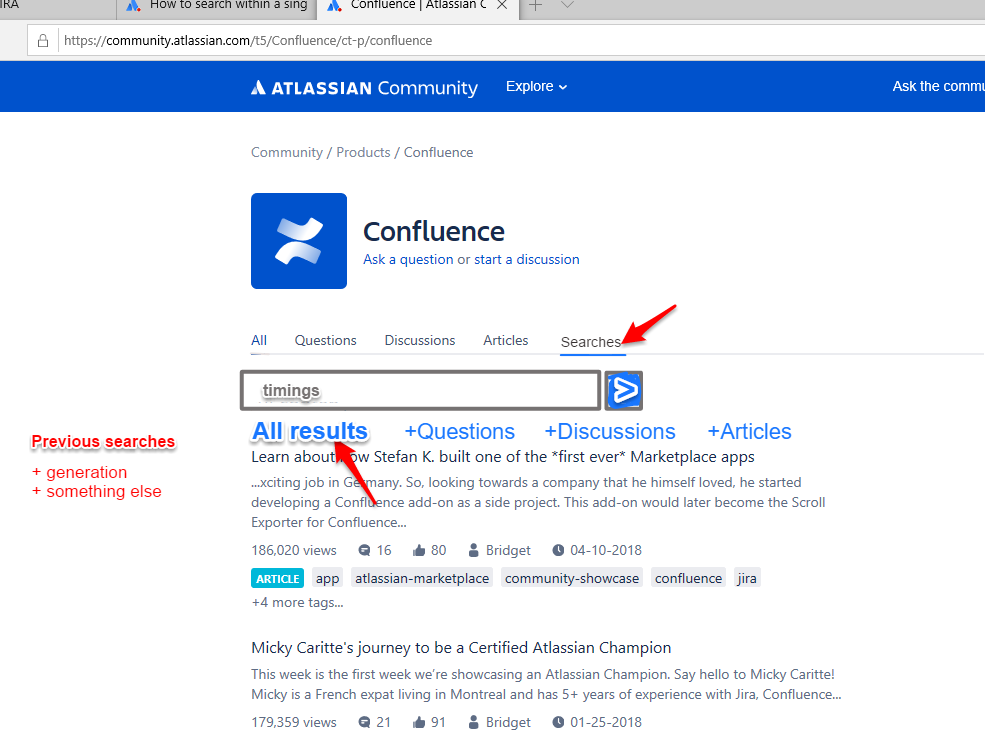Click the Confluence product logo tile
This screenshot has width=985, height=738.
pyautogui.click(x=299, y=241)
